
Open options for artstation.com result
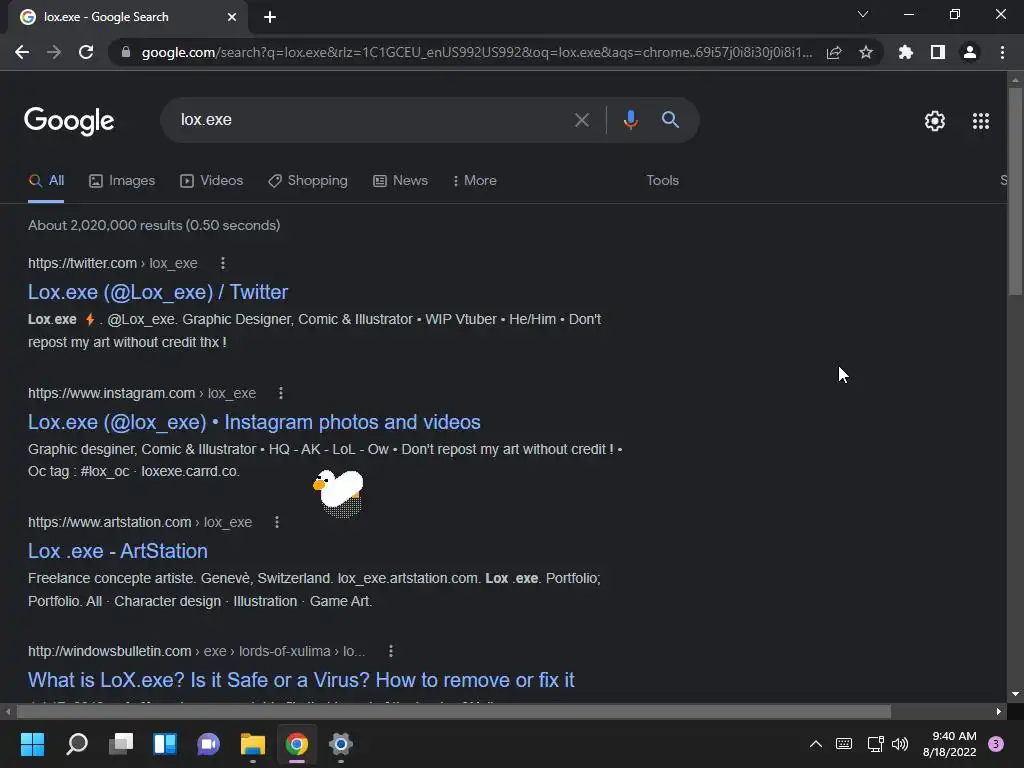(277, 522)
